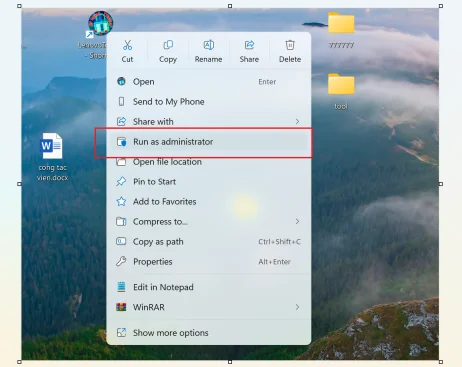
Task: Click the icon beside Copy as path
Action: pos(121,241)
